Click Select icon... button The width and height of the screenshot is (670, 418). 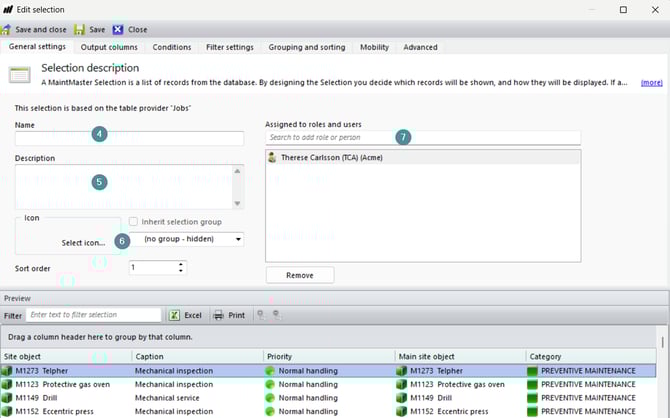point(83,243)
